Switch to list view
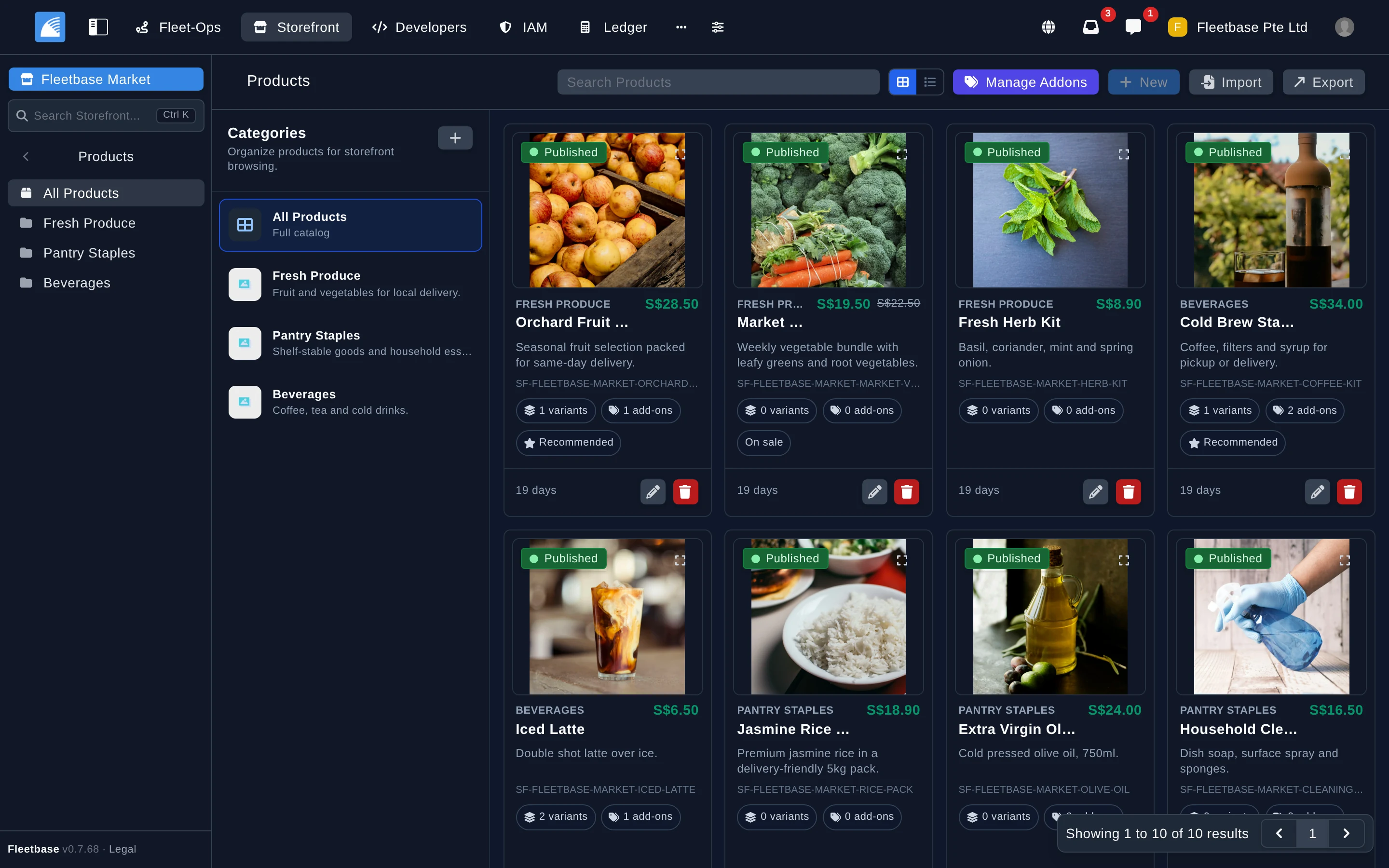 pos(930,82)
